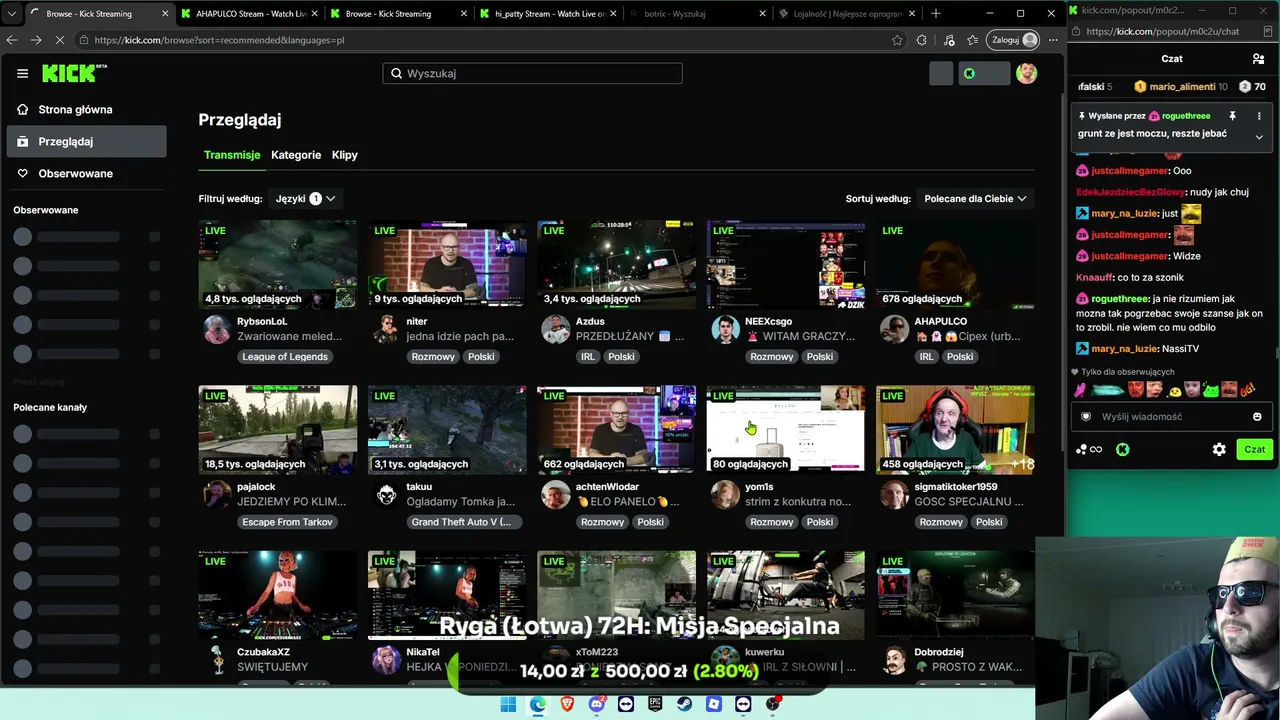Click the green Czat send button
The image size is (1280, 720).
(1254, 450)
